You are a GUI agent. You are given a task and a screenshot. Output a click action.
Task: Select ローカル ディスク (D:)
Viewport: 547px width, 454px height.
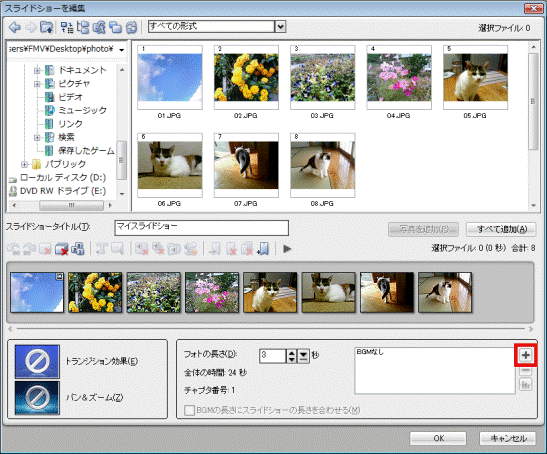click(x=63, y=178)
